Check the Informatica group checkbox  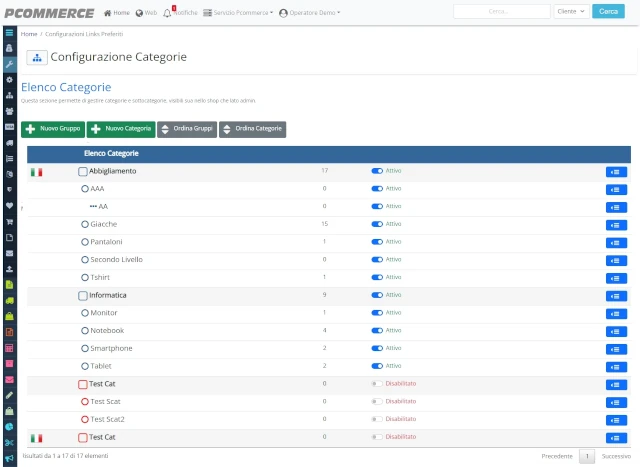click(82, 295)
